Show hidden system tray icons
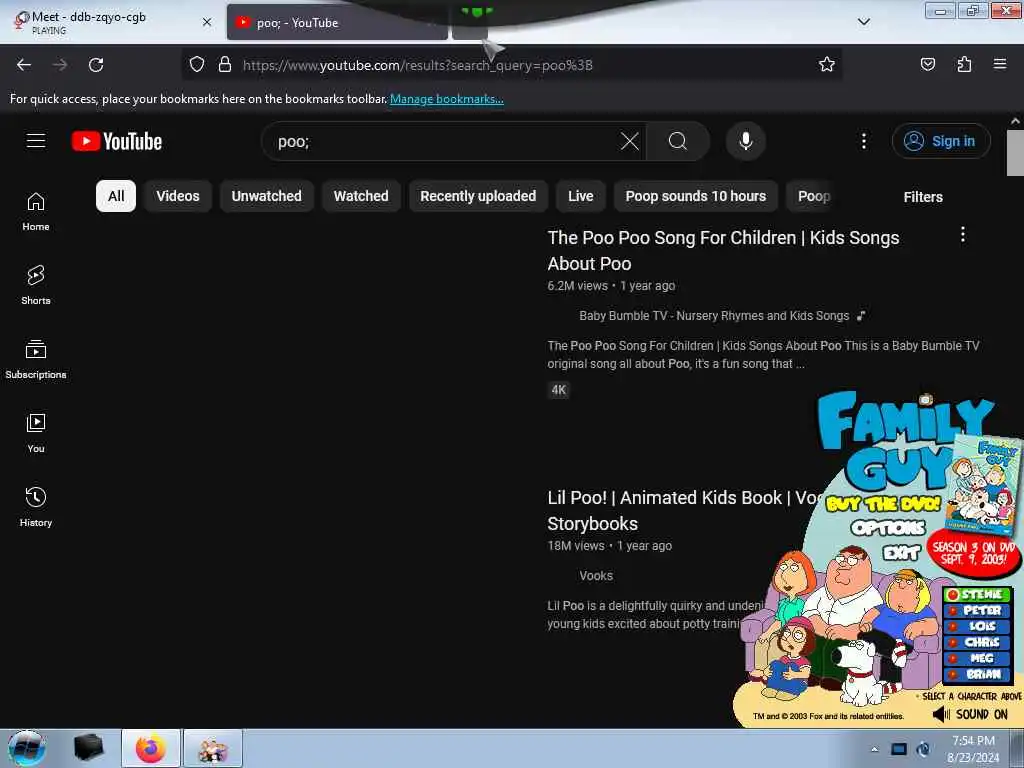 tap(874, 749)
